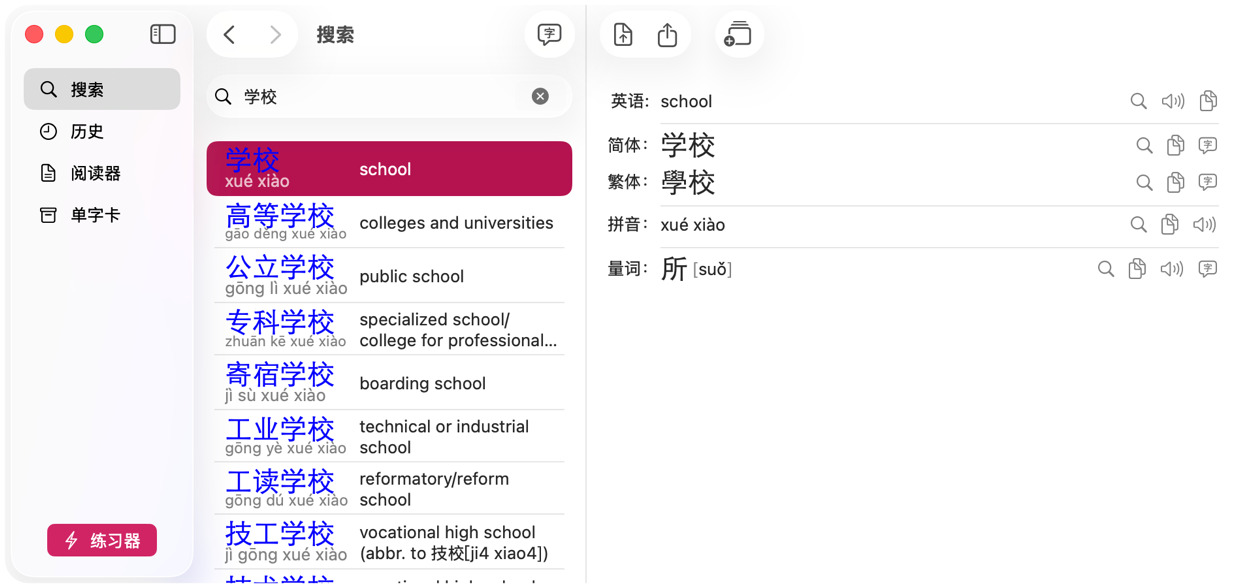Click the yellow minimize window button
Screen dimensions: 1240x588
64,34
